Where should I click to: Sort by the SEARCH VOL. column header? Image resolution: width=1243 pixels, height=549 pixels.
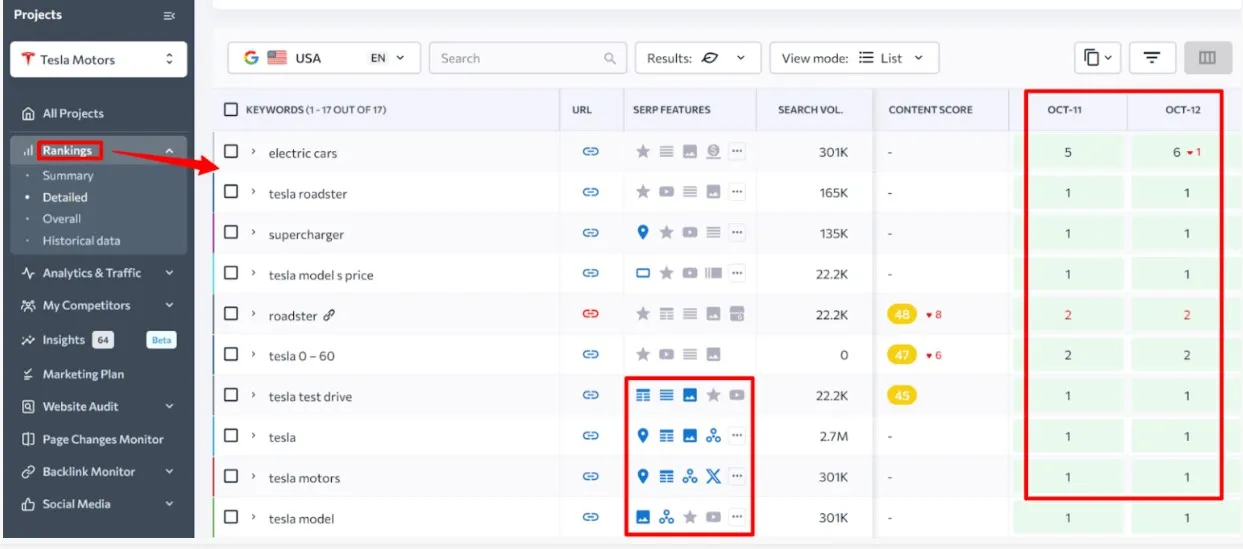[812, 110]
